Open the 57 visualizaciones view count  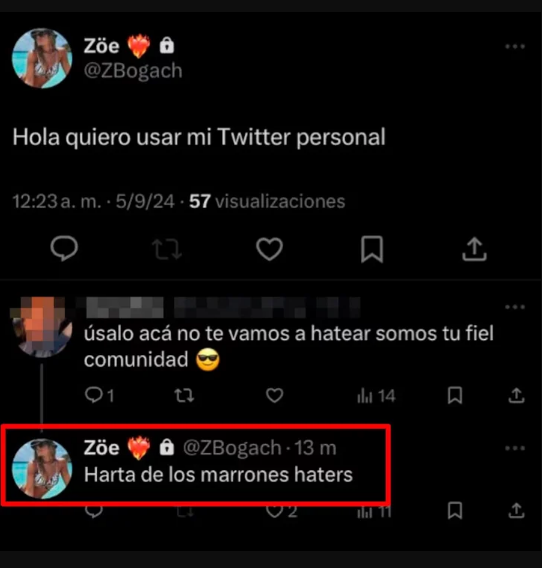[267, 201]
